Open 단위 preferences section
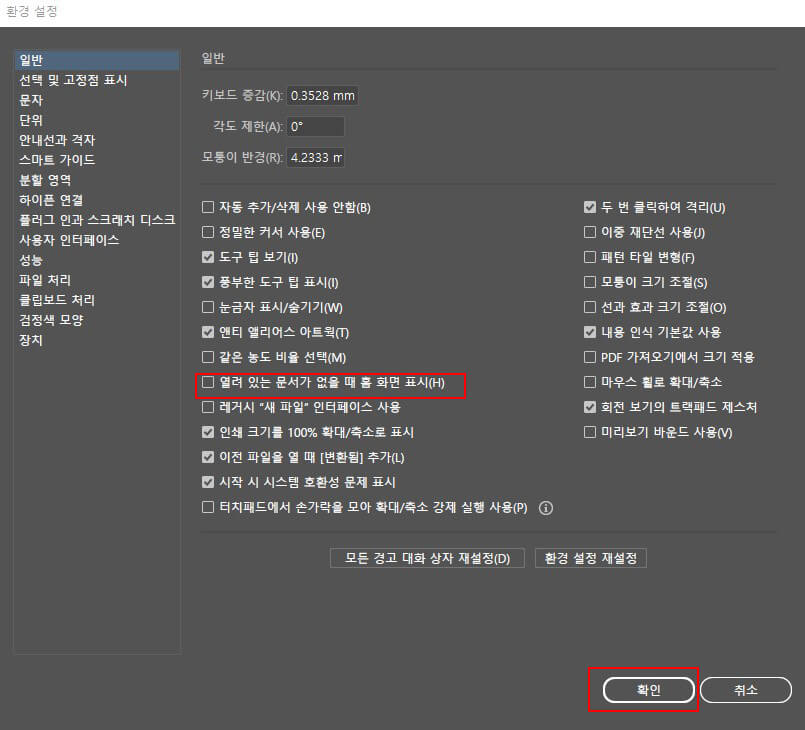This screenshot has height=730, width=805. (97, 120)
